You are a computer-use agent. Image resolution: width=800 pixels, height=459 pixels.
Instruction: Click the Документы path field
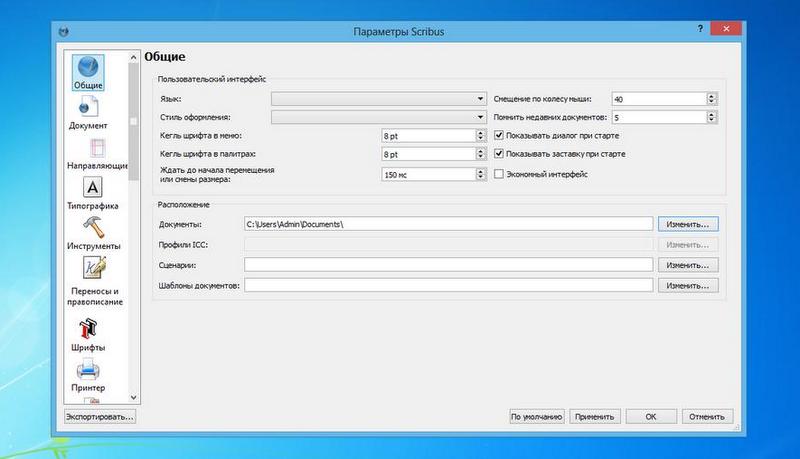[448, 224]
